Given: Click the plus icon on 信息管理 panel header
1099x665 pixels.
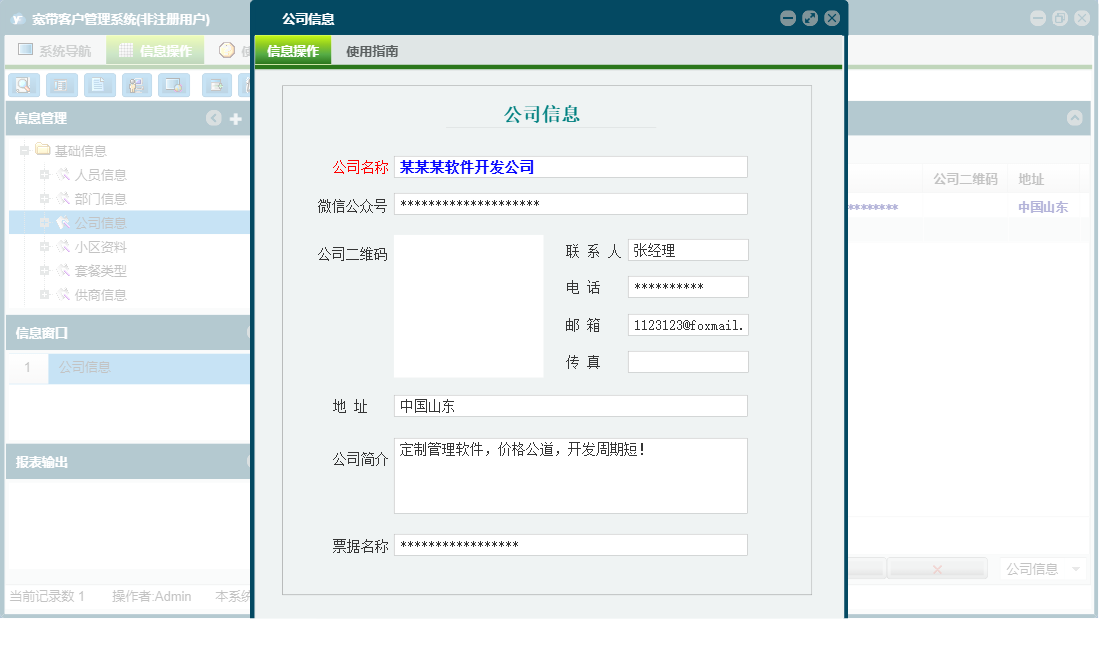Looking at the screenshot, I should point(234,118).
